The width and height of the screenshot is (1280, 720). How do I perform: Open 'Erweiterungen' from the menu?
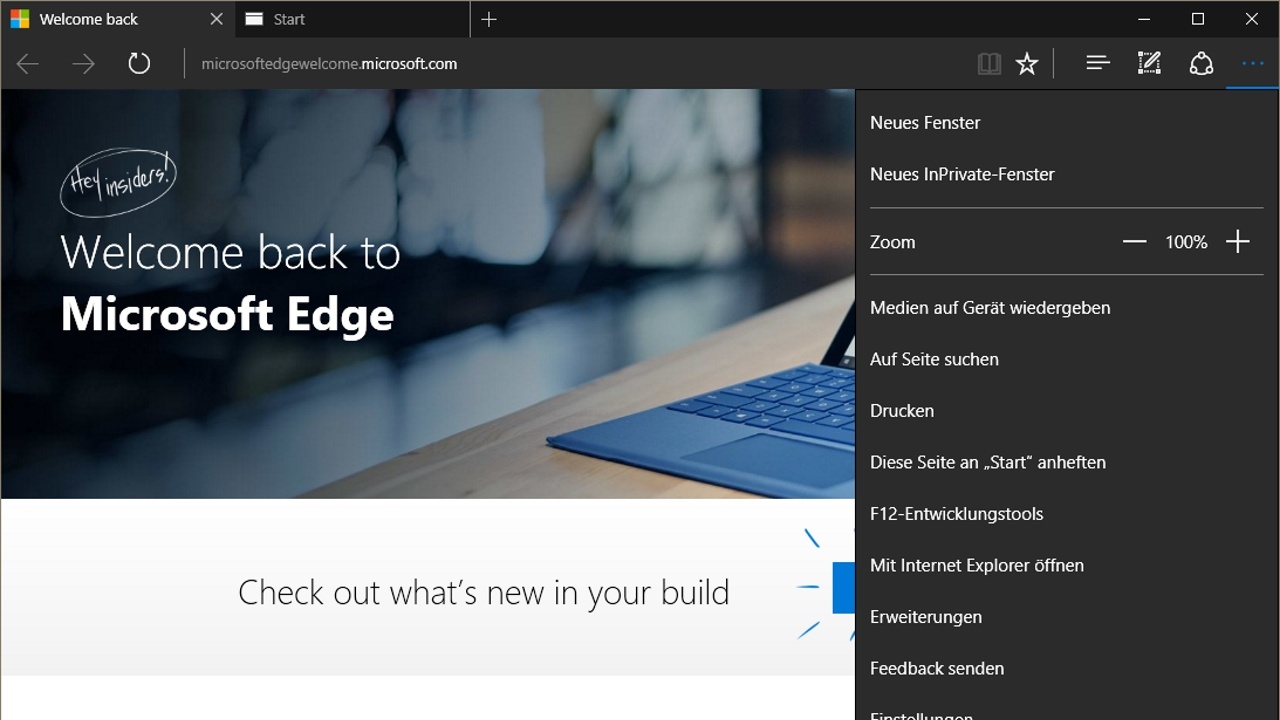[x=926, y=617]
